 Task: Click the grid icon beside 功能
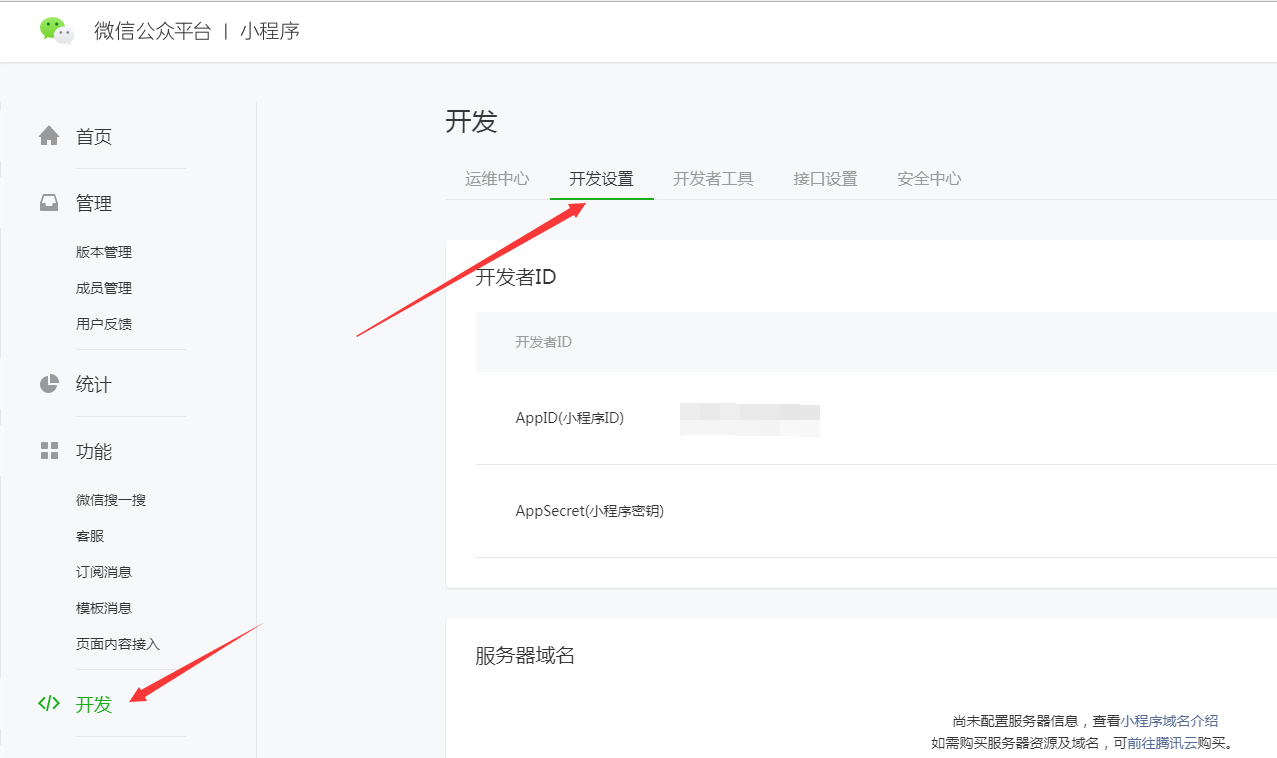tap(49, 451)
